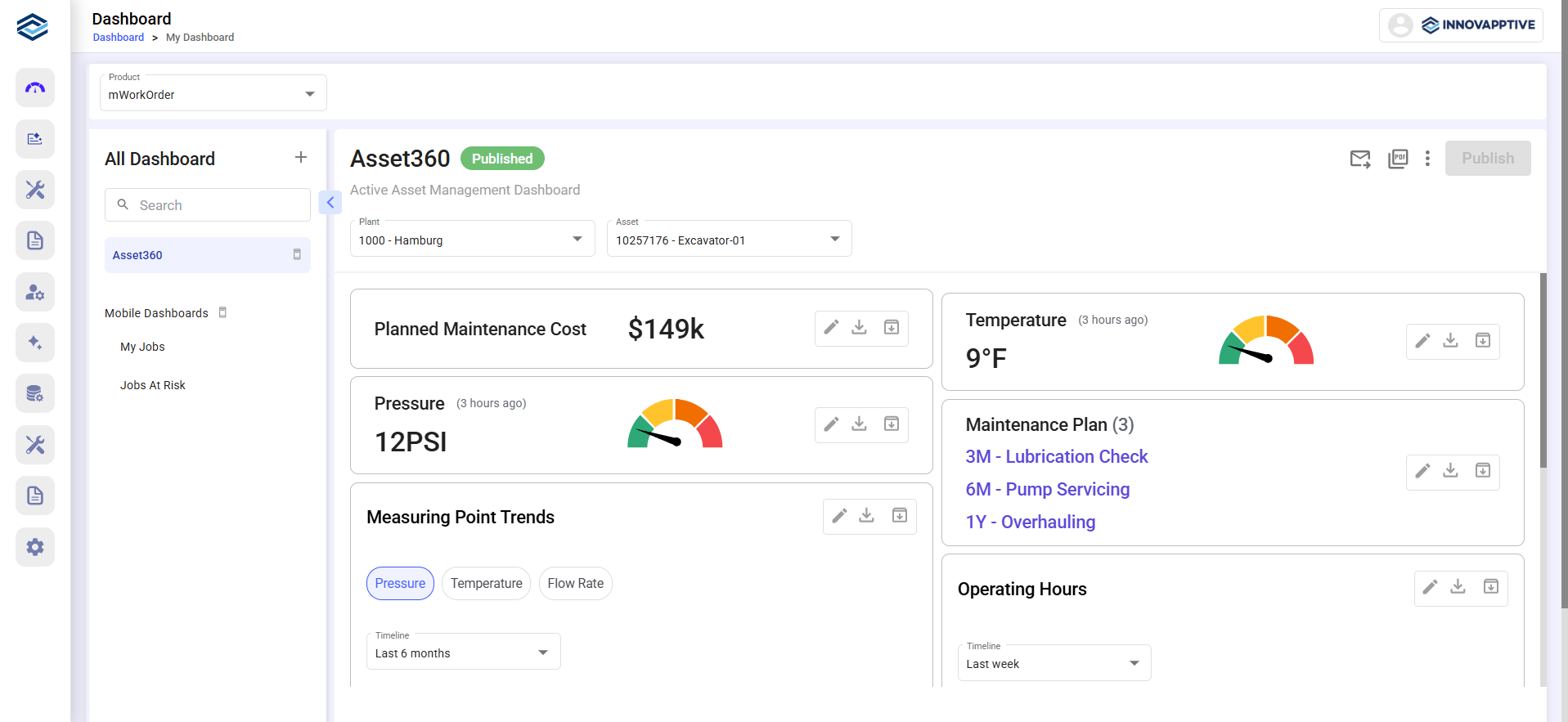Image resolution: width=1568 pixels, height=722 pixels.
Task: Click the plus icon to add dashboard
Action: [301, 157]
